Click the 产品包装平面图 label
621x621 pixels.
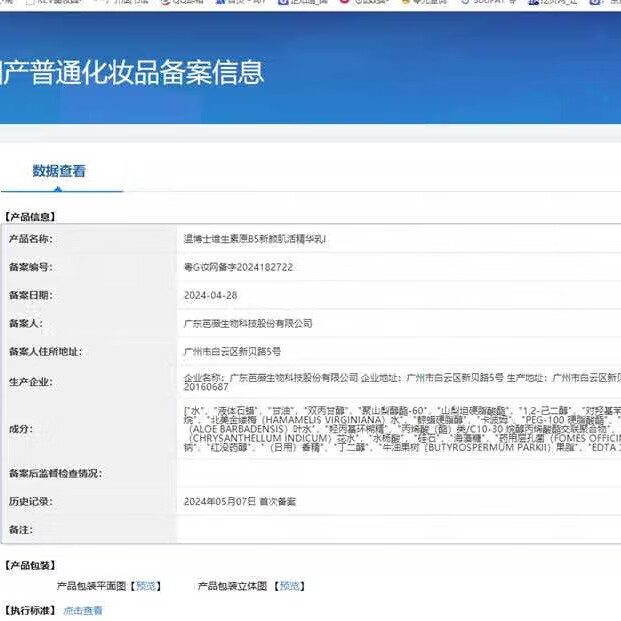(x=91, y=586)
